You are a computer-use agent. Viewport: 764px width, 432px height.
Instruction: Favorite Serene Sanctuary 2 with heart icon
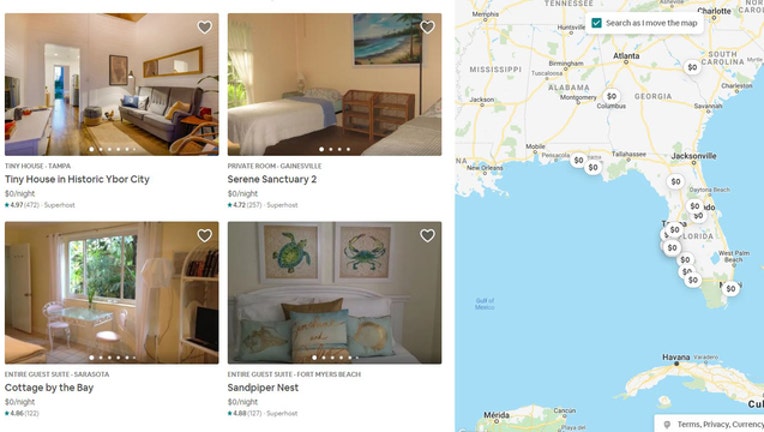point(427,27)
